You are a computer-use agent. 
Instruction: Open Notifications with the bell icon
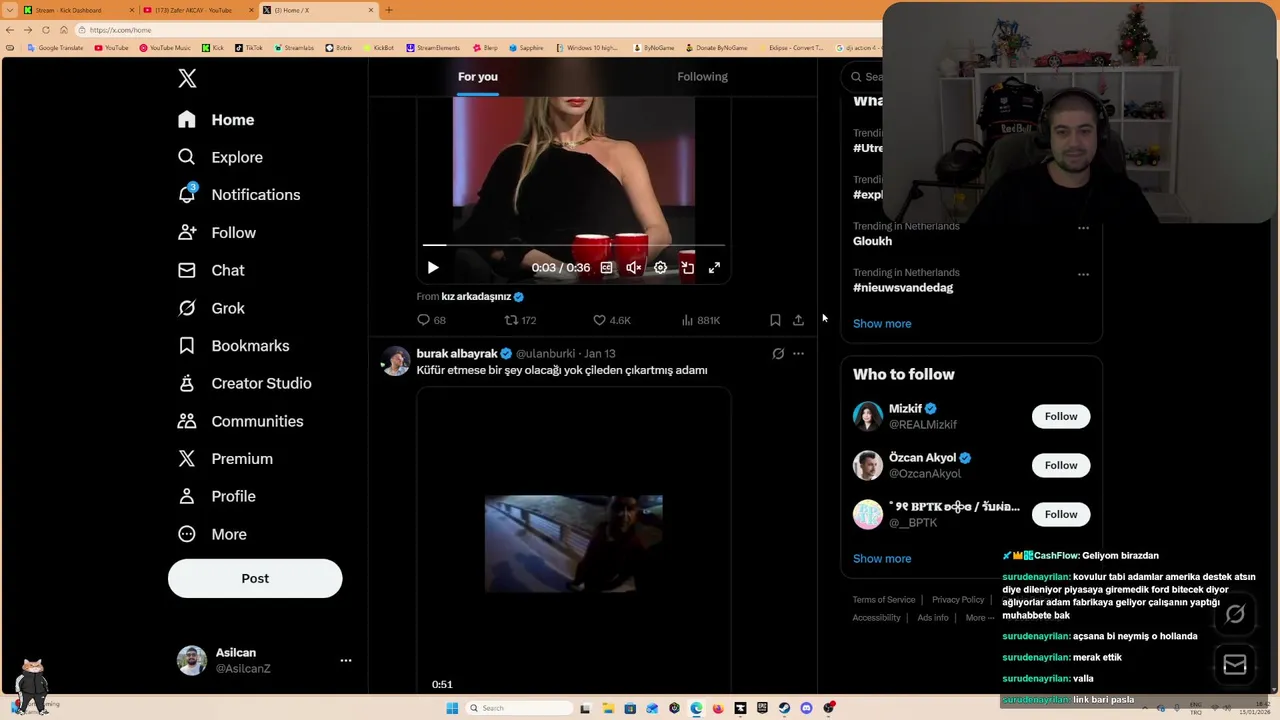coord(238,195)
